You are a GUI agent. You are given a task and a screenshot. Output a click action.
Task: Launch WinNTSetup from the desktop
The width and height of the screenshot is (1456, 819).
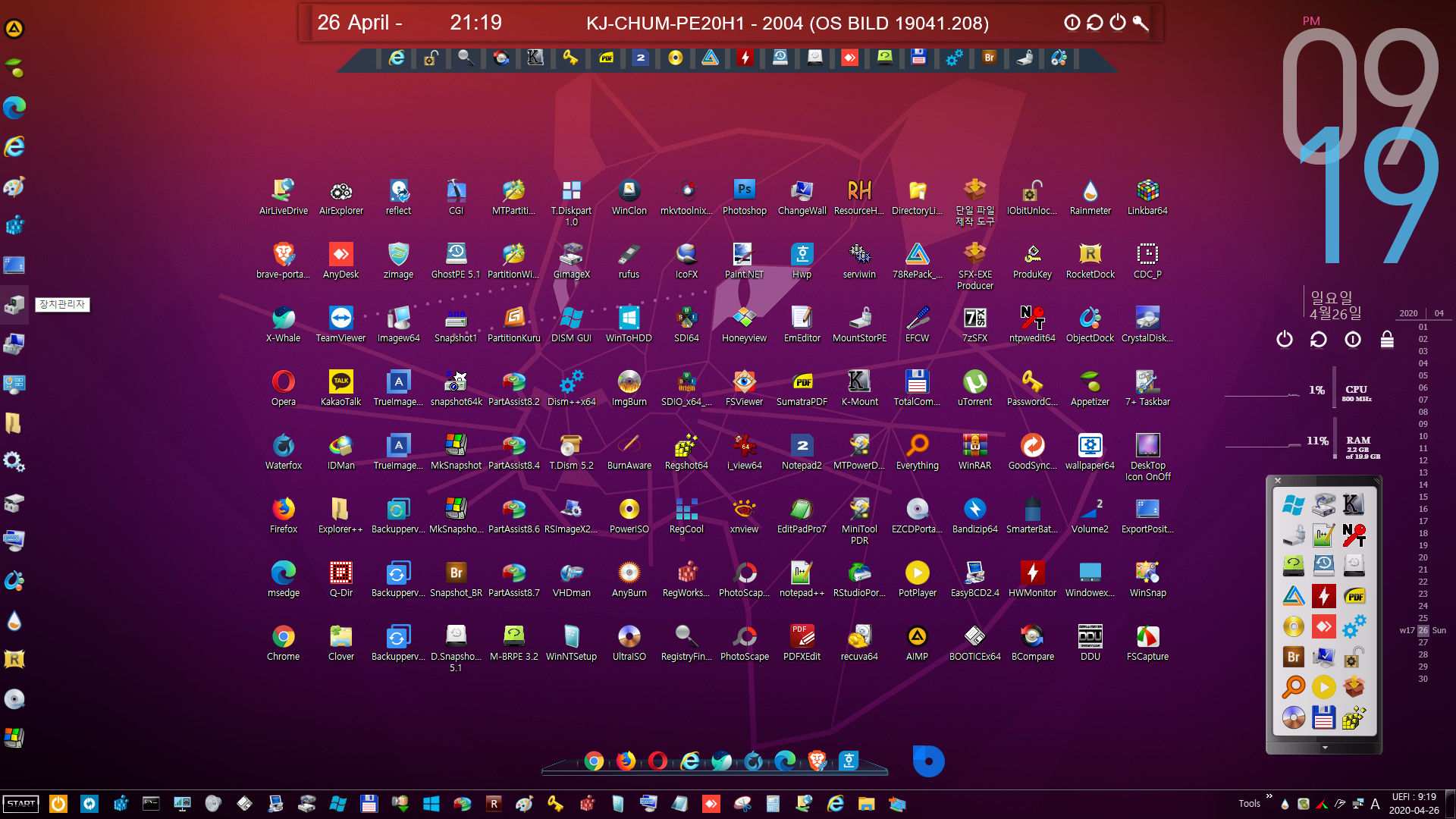coord(571,644)
